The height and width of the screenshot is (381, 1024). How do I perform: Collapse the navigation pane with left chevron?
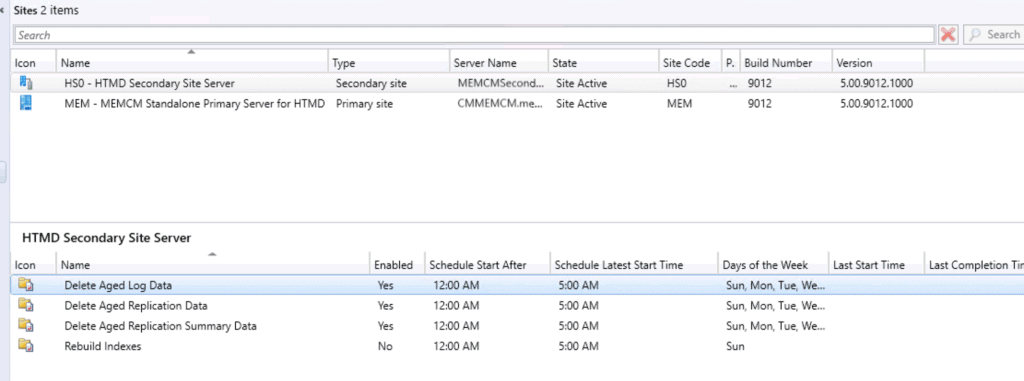[x=3, y=10]
